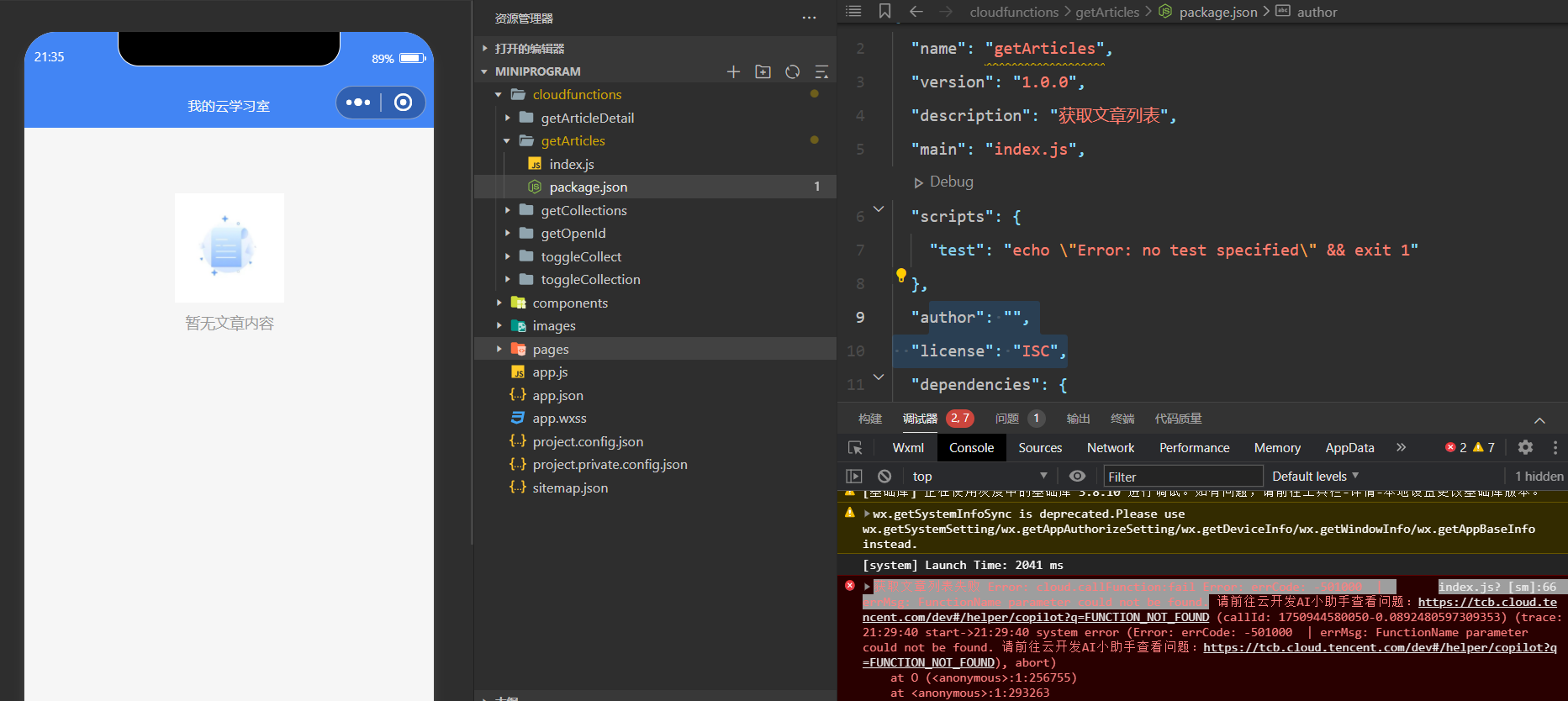
Task: Fold the dependencies block in editor
Action: [x=879, y=377]
